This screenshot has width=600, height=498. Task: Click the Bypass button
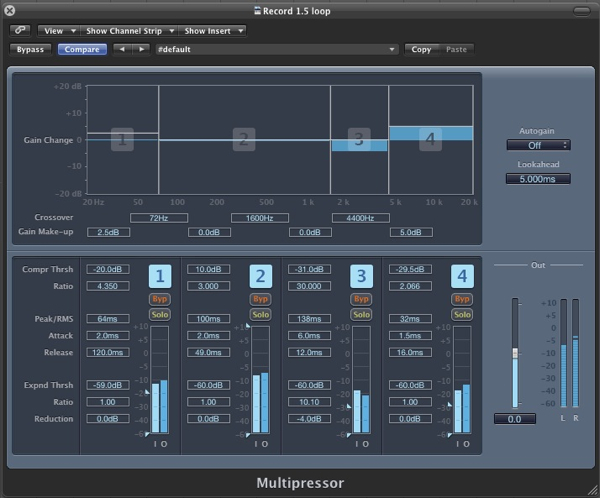[x=30, y=49]
